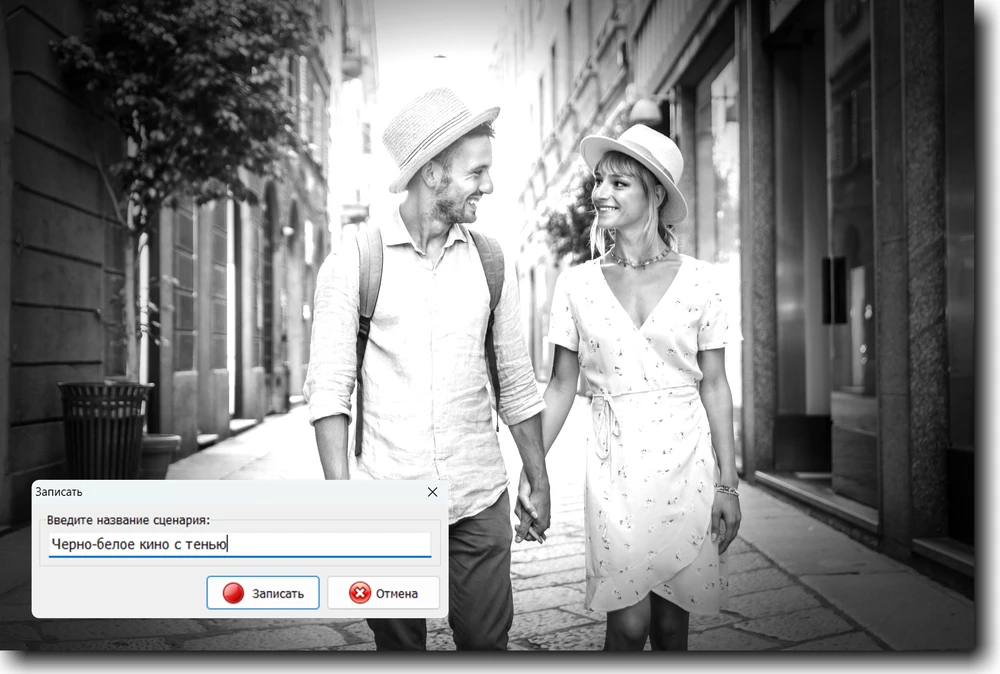Close the Записать dialog with X

point(432,492)
